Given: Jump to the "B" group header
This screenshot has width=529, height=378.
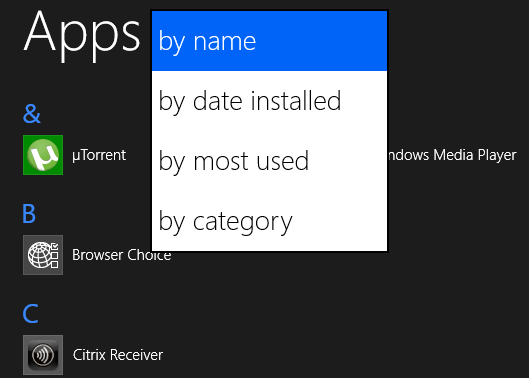Looking at the screenshot, I should click(29, 214).
